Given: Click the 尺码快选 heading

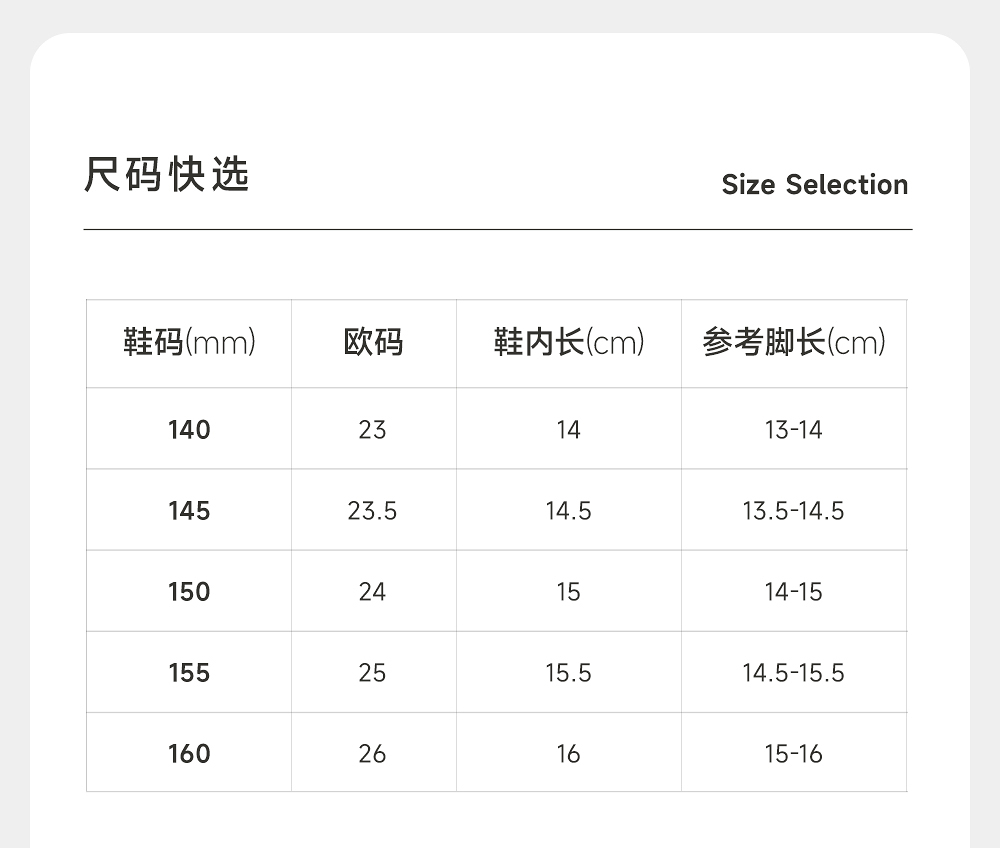Looking at the screenshot, I should point(166,175).
